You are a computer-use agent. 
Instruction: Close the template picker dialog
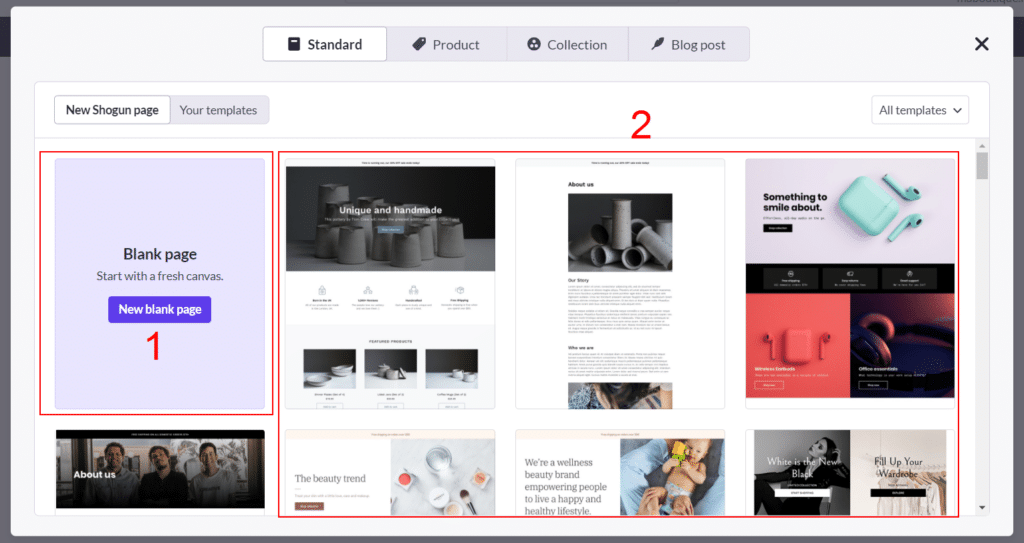[981, 44]
